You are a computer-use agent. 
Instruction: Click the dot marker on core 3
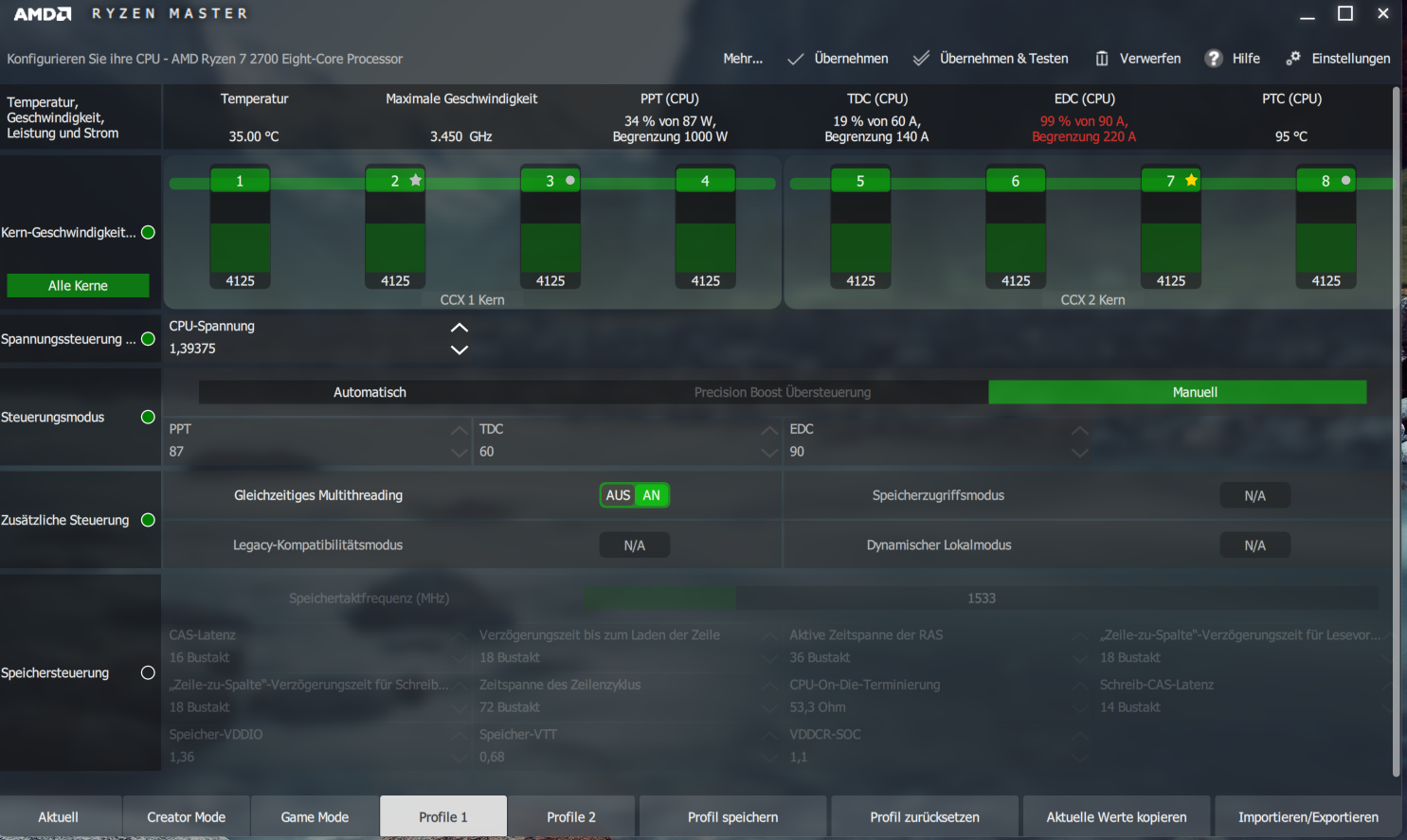[570, 180]
